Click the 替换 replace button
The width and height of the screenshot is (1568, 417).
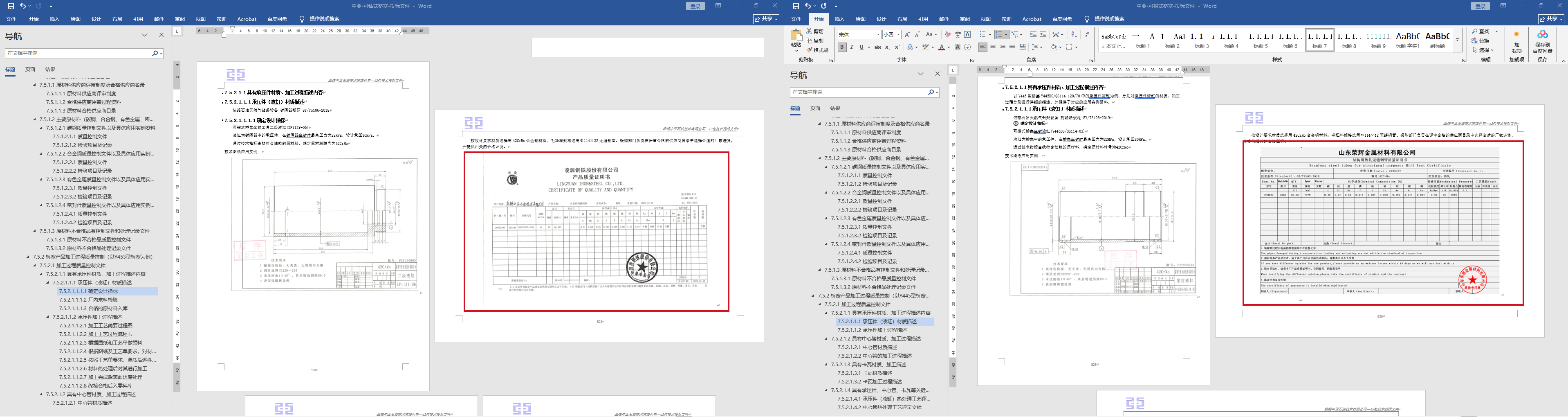1483,41
